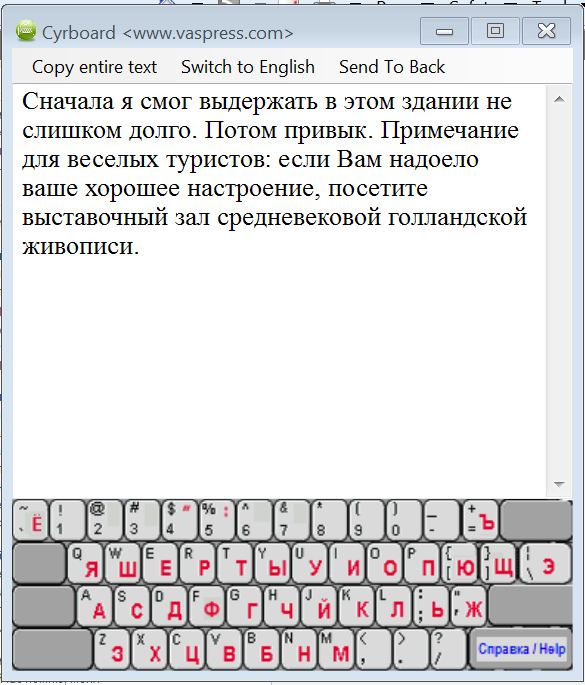The image size is (585, 685).
Task: Open the Справка / Help button
Action: (521, 649)
